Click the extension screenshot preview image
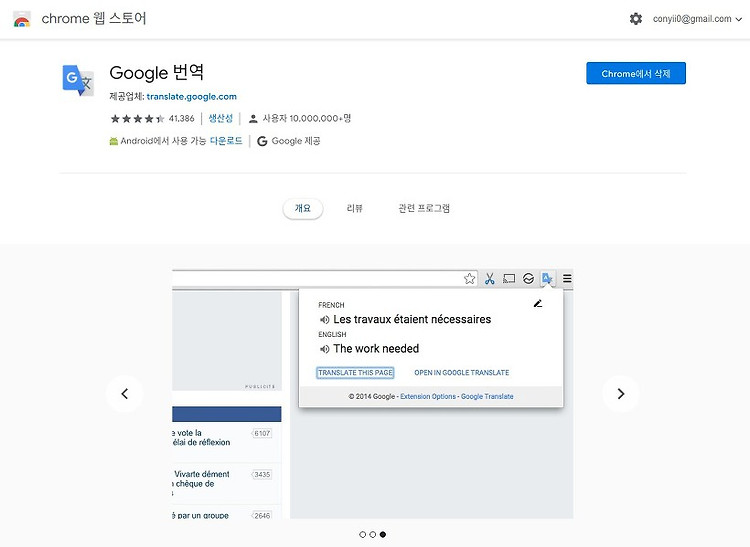 coord(373,394)
